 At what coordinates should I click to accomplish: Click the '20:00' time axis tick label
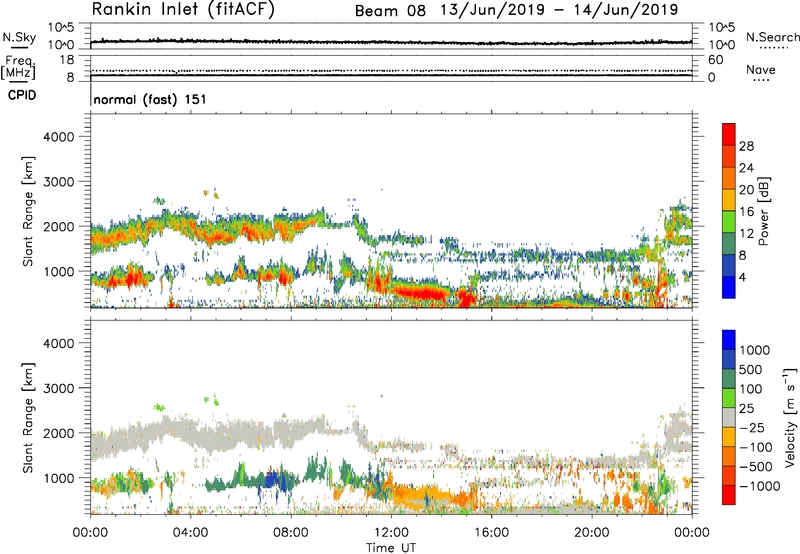click(592, 533)
